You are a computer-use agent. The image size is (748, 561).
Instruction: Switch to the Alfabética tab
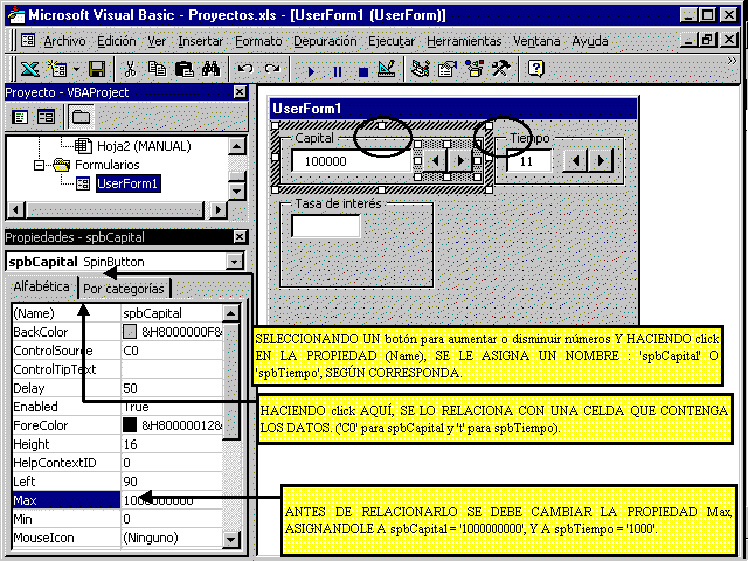(41, 286)
